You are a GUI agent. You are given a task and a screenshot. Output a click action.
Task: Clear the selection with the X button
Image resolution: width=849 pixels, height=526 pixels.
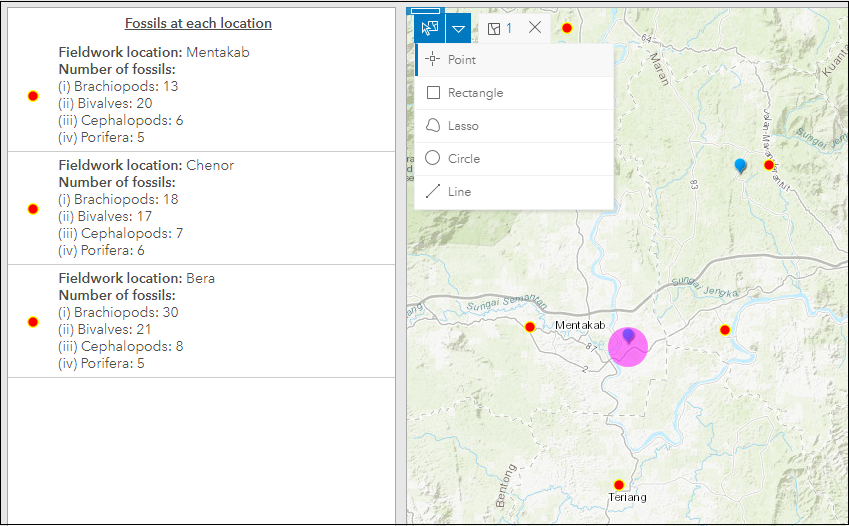(x=535, y=27)
